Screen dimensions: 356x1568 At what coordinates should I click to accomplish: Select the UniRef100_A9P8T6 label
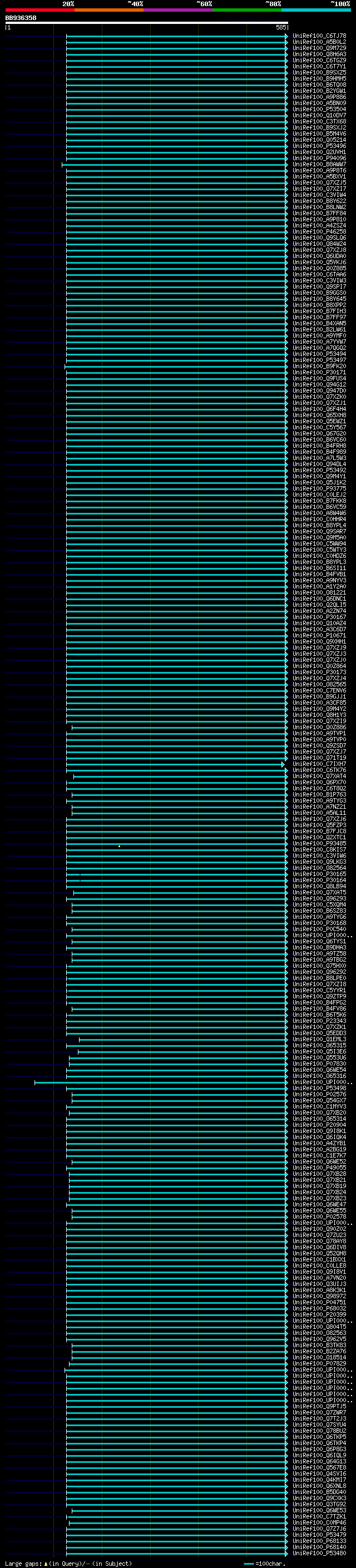pos(319,170)
